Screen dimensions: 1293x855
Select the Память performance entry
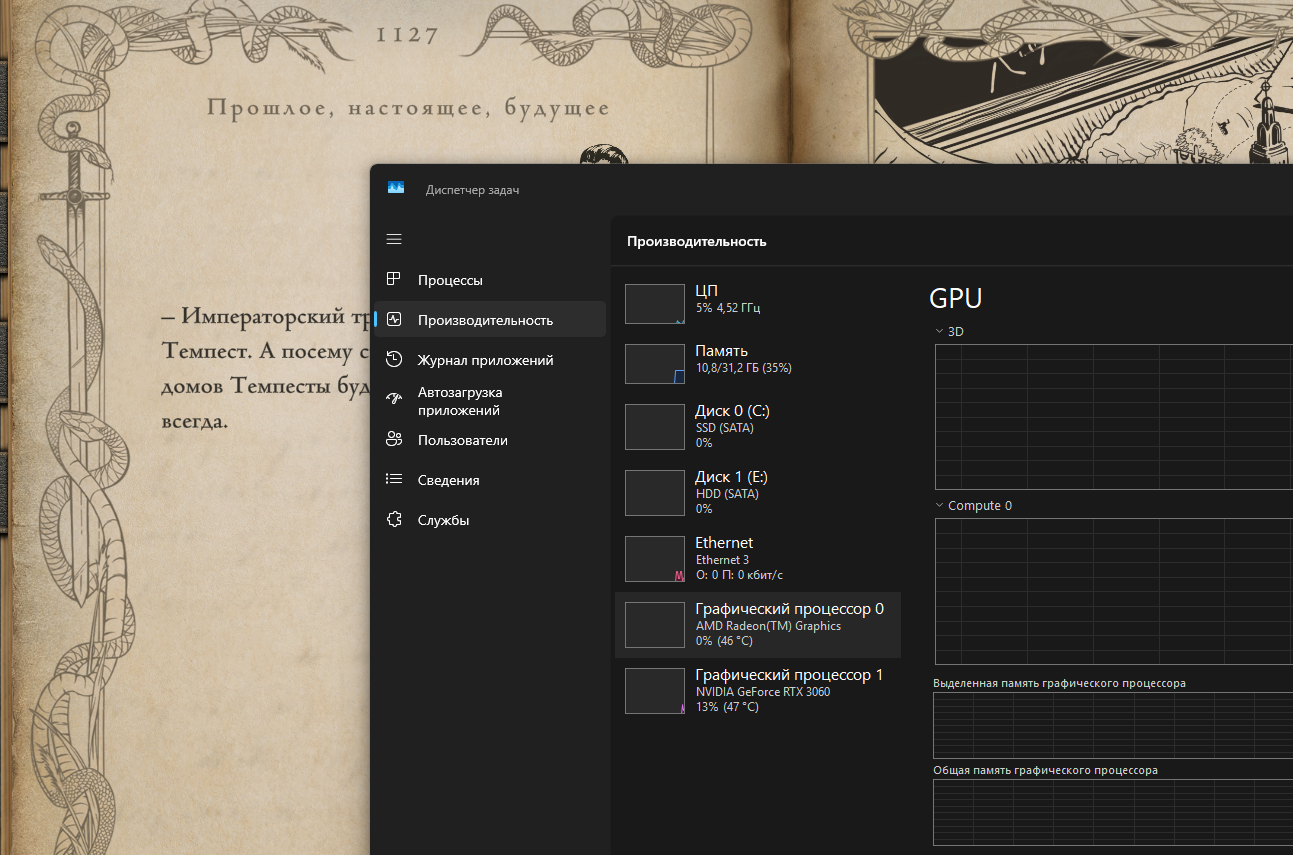pyautogui.click(x=758, y=363)
